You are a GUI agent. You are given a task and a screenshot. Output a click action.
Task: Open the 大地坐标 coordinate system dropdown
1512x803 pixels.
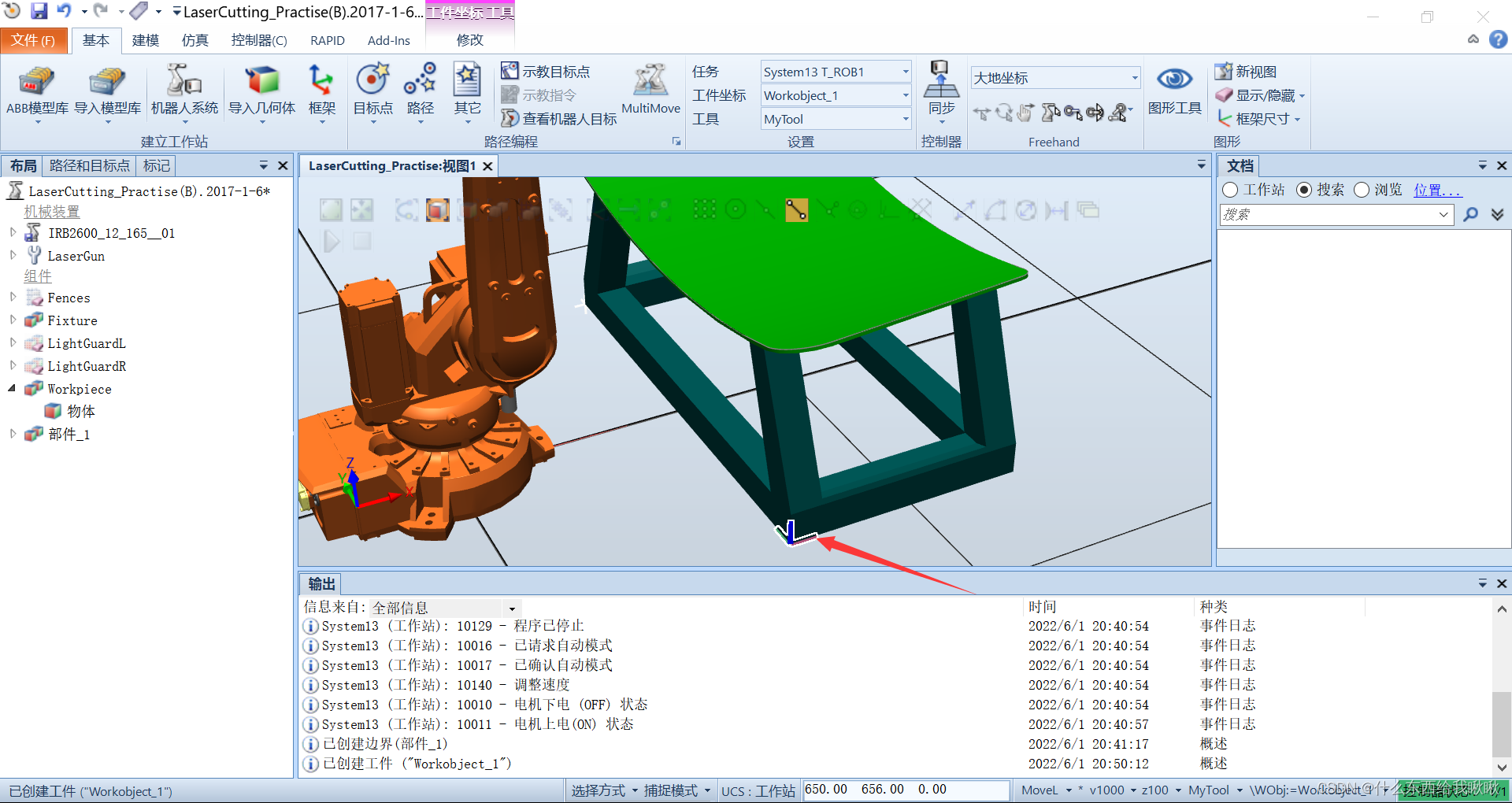tap(1055, 77)
